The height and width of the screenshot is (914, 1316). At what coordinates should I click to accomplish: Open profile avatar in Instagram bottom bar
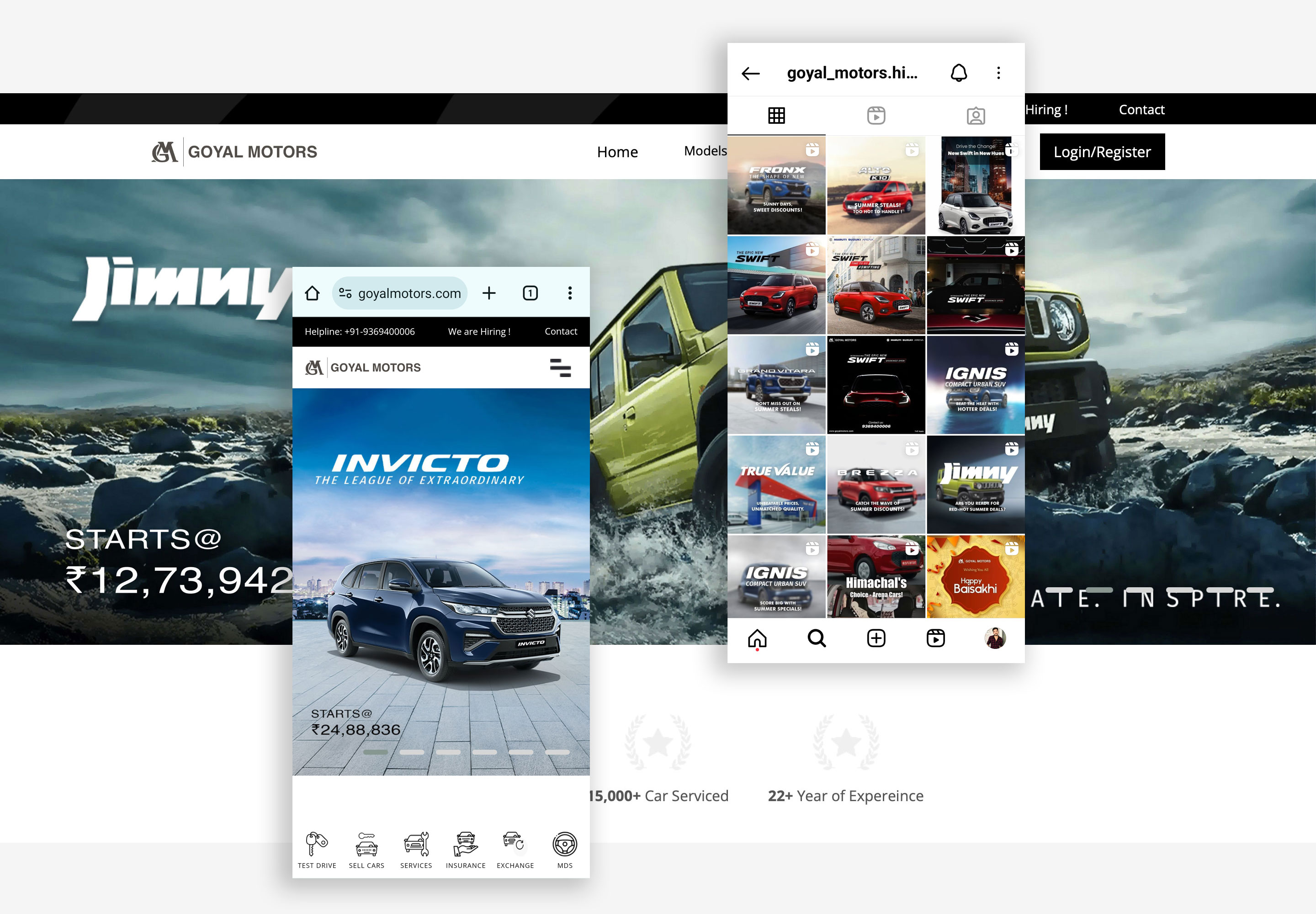point(995,638)
